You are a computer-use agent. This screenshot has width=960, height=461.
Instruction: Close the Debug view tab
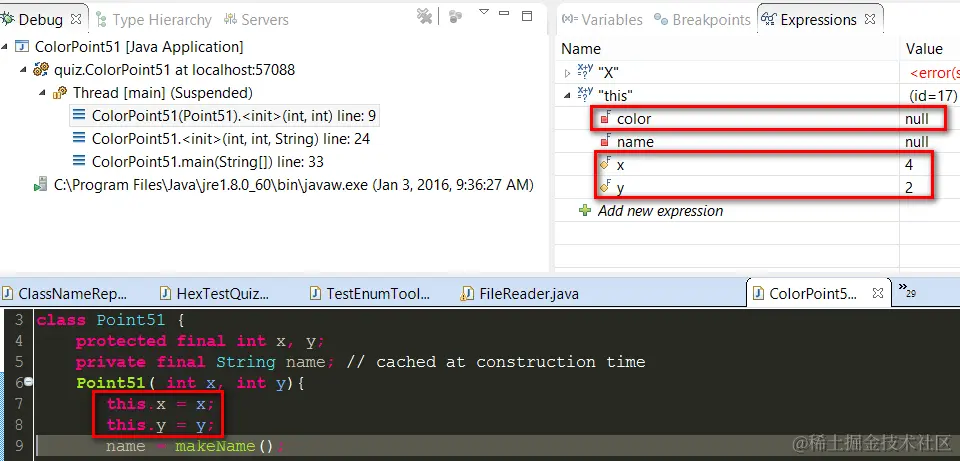76,19
